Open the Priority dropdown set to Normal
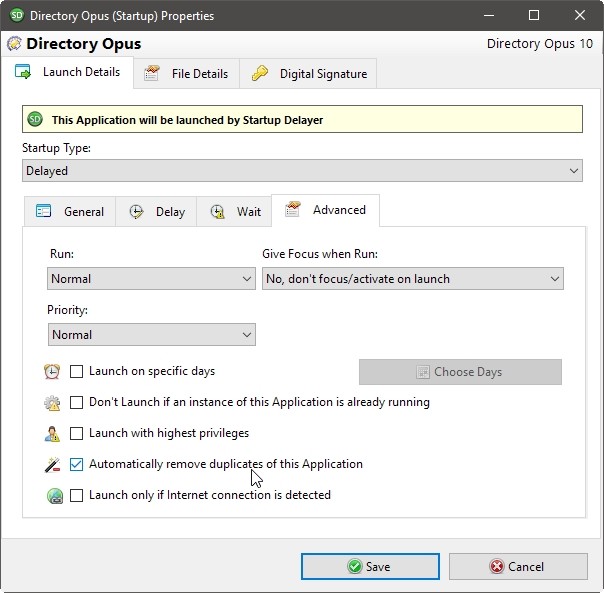 pos(151,334)
